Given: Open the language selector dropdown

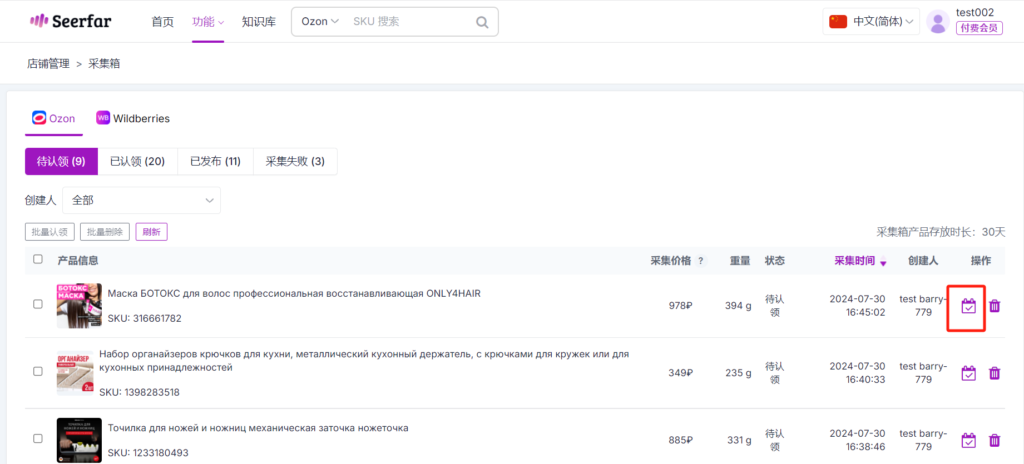Looking at the screenshot, I should 870,21.
